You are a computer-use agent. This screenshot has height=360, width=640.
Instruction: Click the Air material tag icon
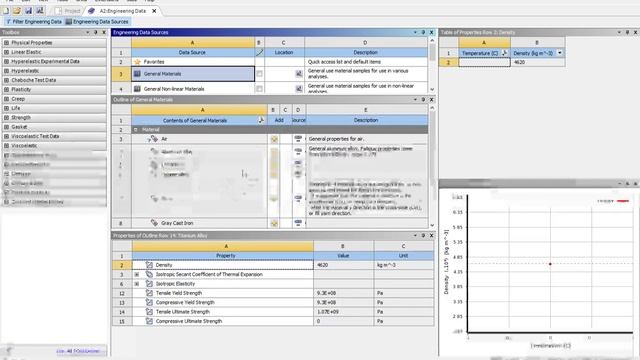[153, 139]
